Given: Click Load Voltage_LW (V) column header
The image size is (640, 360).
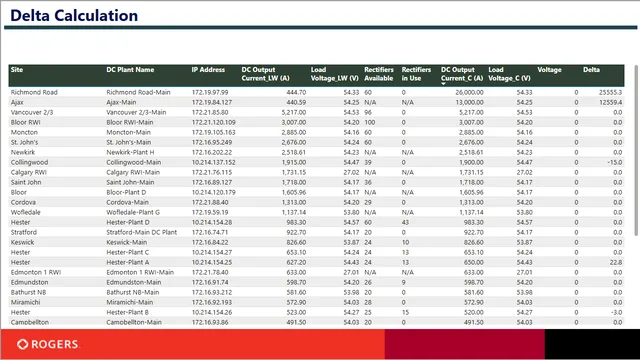Looking at the screenshot, I should [335, 74].
